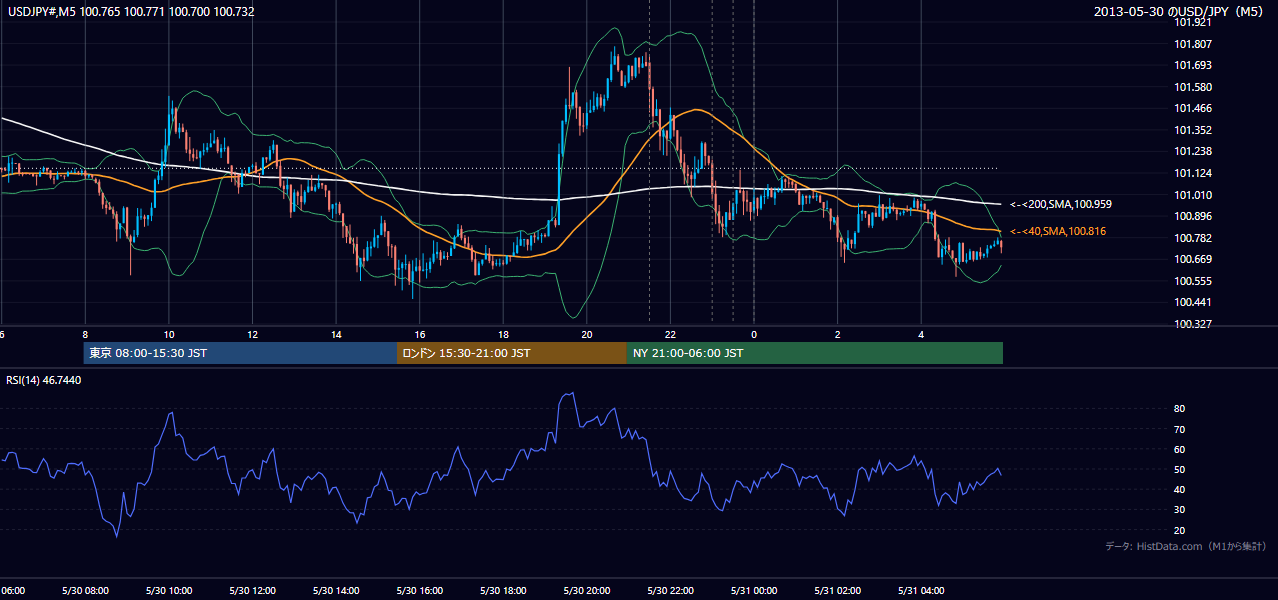
Task: Click price level 100.669 on the axis
Action: [1192, 259]
